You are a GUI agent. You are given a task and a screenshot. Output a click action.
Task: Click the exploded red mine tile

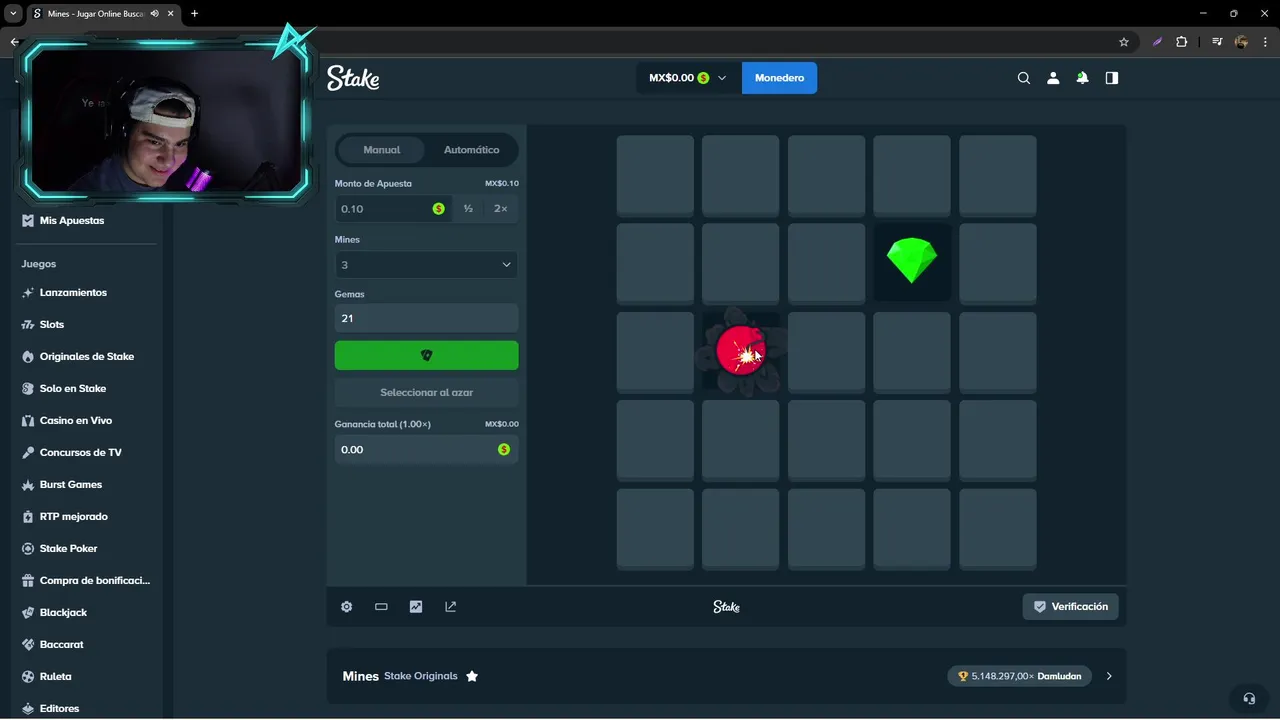740,351
